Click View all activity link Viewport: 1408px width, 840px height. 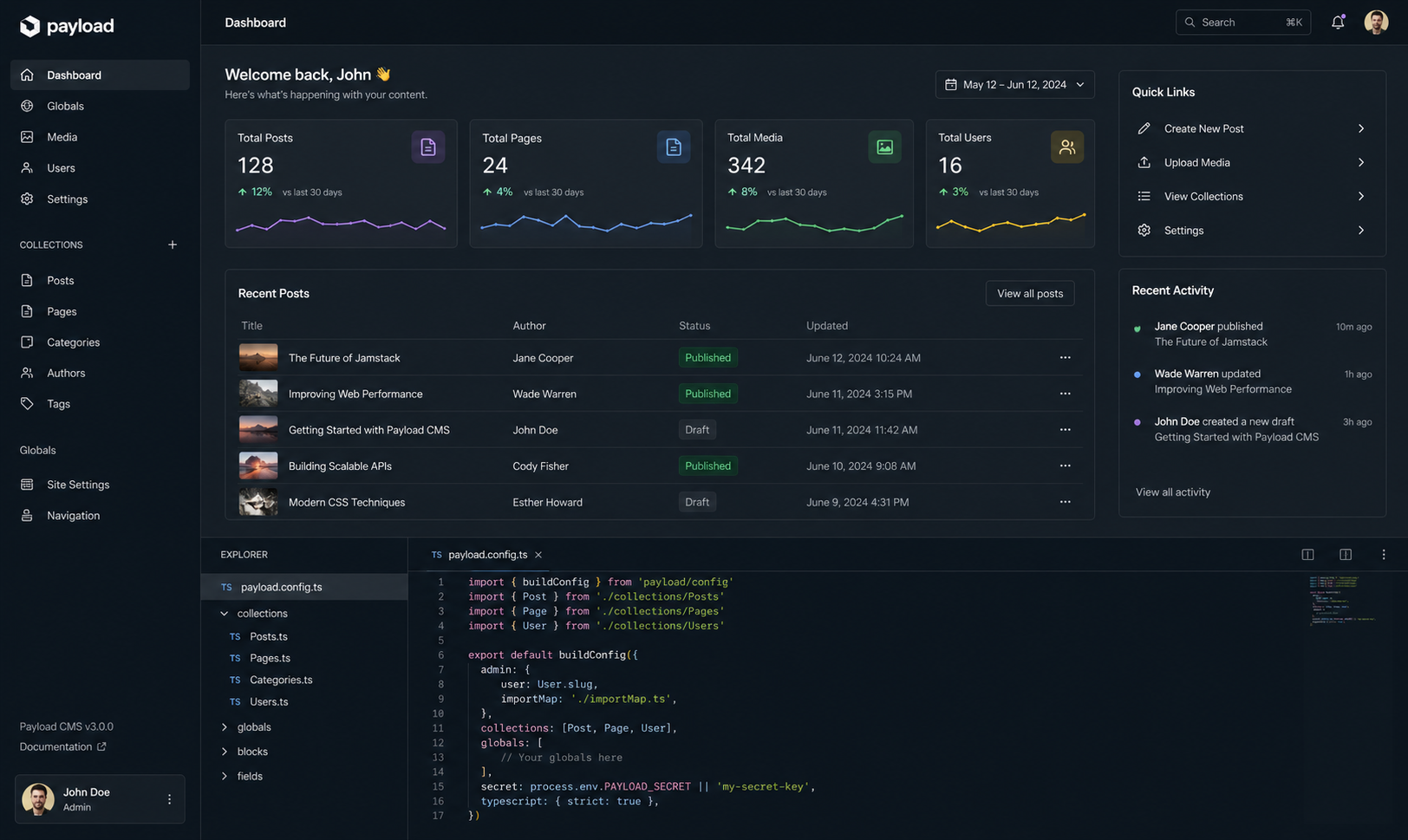click(1172, 492)
